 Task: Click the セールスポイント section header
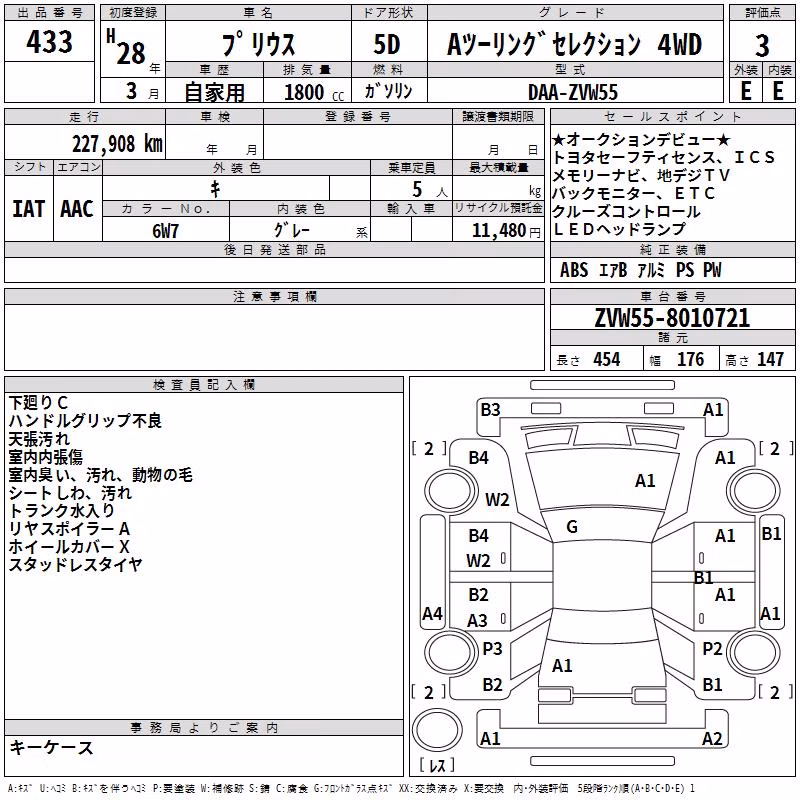click(x=672, y=117)
